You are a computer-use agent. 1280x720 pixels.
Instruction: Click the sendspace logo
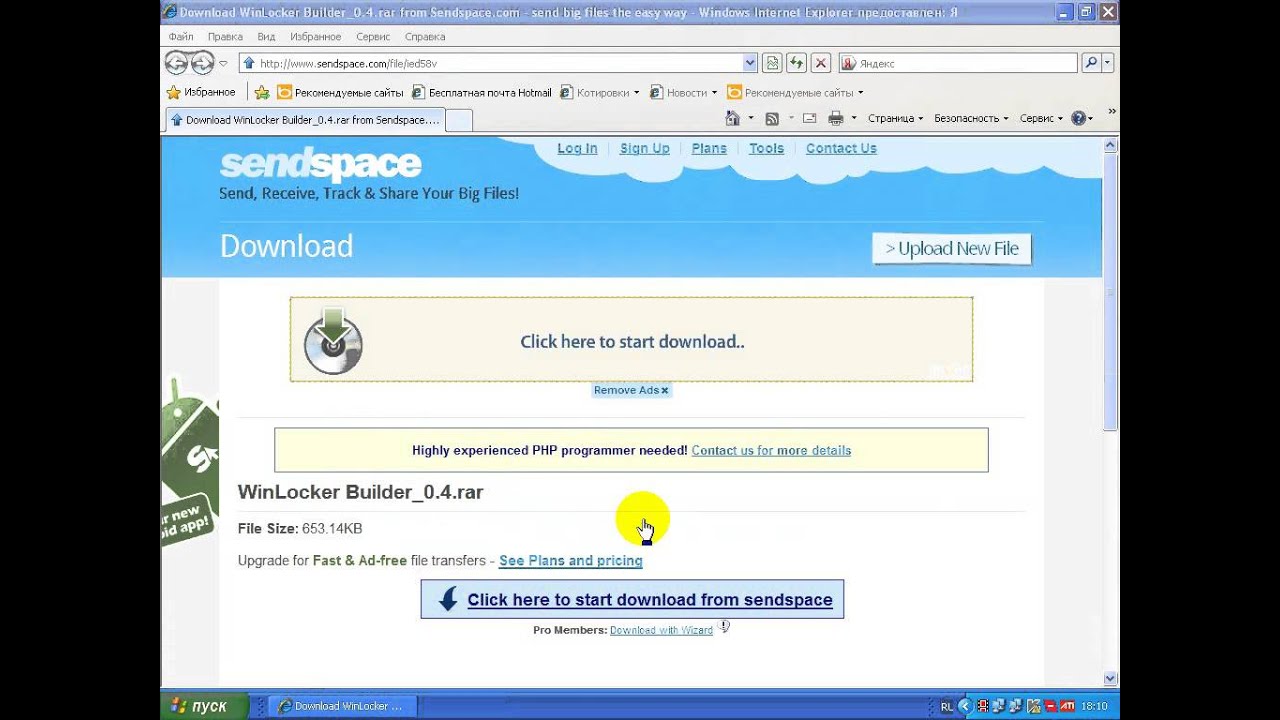[320, 164]
